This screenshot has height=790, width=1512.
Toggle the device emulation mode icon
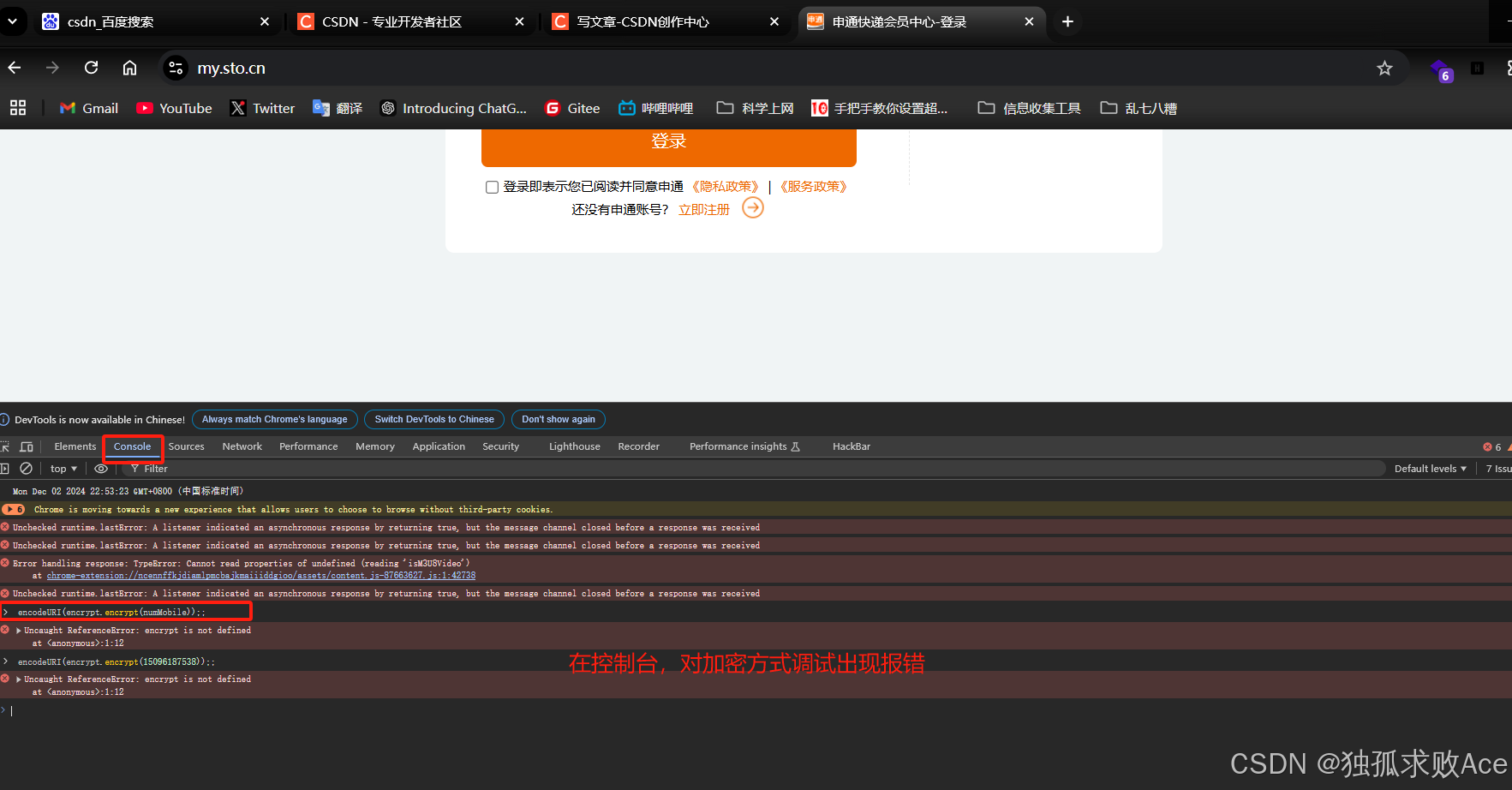click(x=27, y=446)
